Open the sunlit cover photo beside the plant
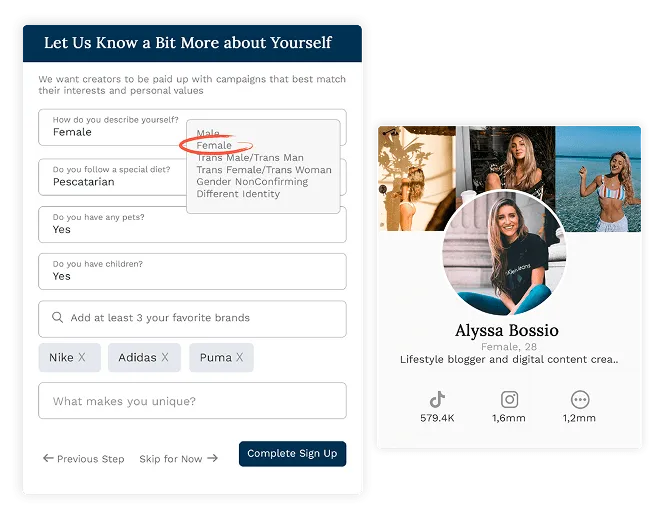 417,178
